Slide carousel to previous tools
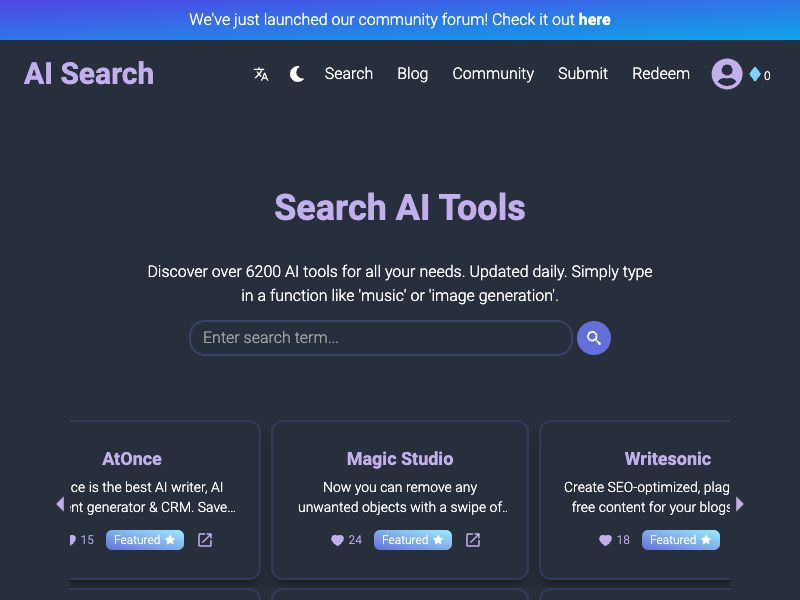This screenshot has width=800, height=600. [60, 504]
